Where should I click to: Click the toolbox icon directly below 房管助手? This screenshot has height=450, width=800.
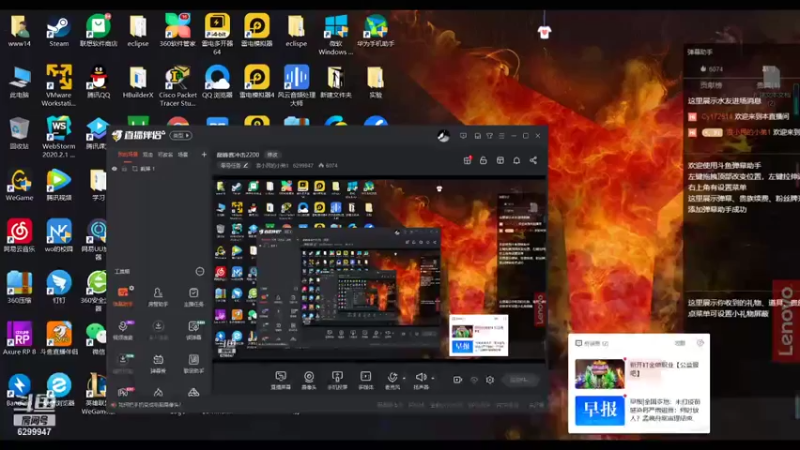[x=158, y=330]
